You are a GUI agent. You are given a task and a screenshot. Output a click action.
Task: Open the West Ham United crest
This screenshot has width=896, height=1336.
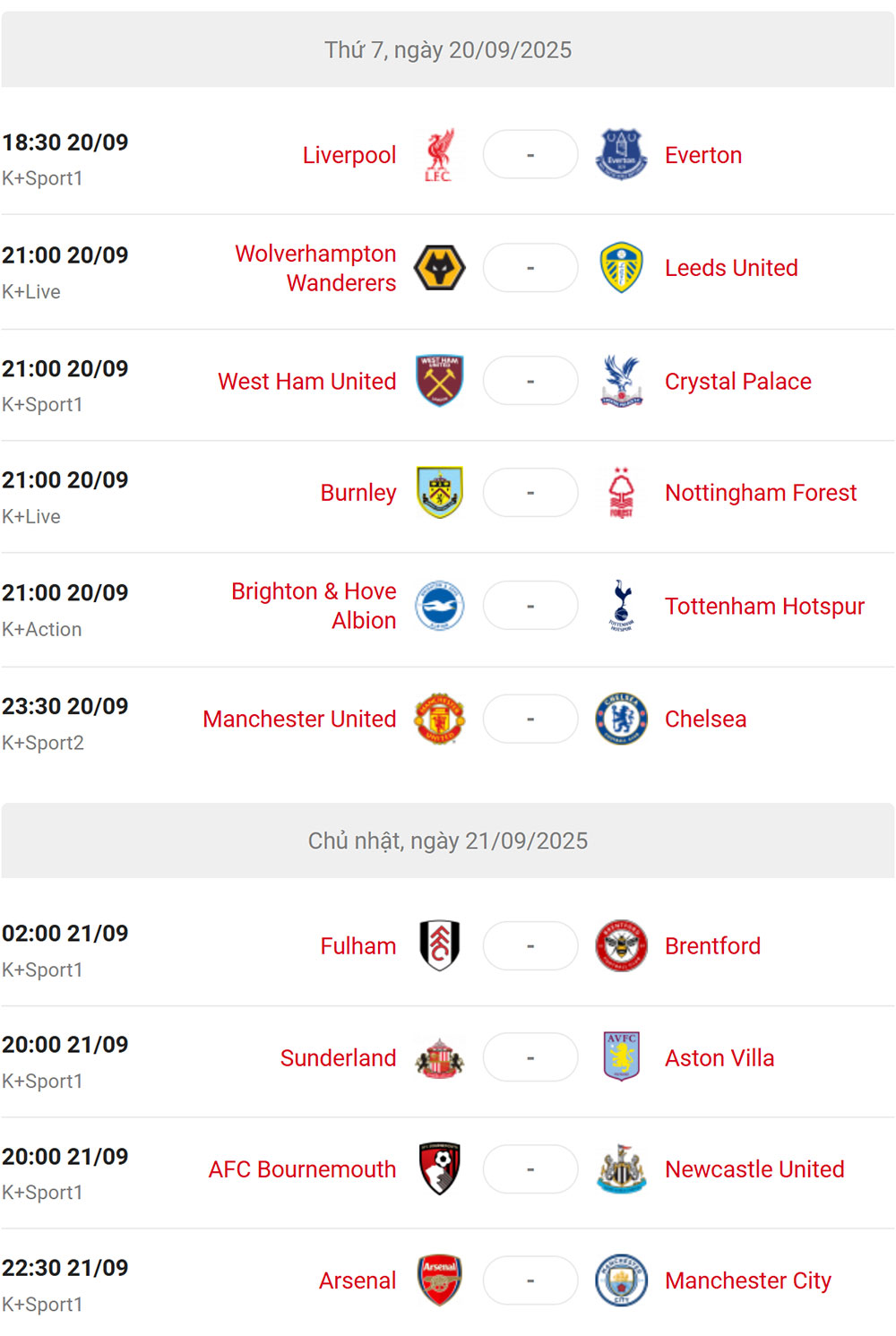pos(439,381)
